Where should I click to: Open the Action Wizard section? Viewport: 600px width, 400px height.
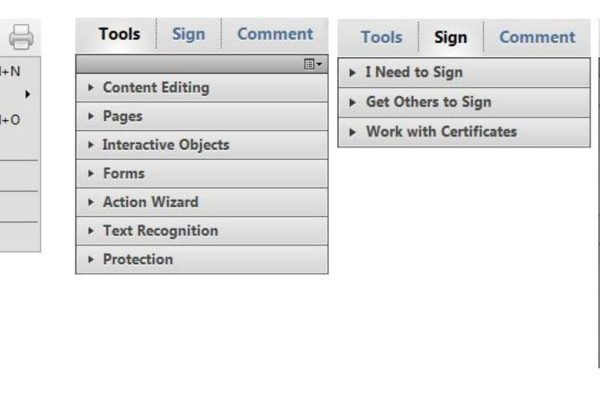[x=150, y=202]
